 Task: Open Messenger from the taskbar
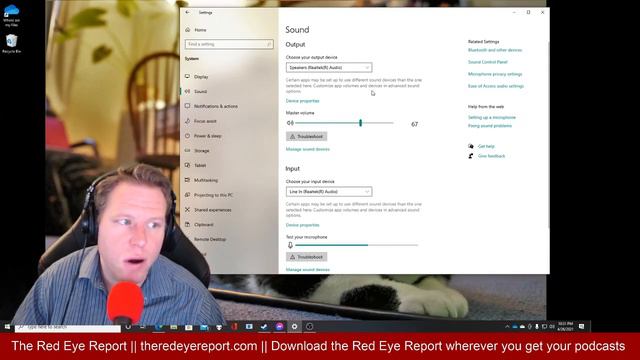[x=279, y=327]
